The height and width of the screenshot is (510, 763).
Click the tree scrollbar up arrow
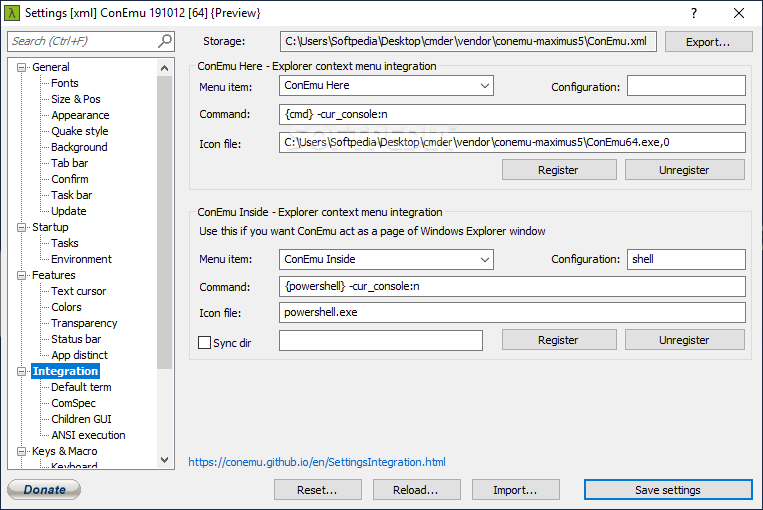pos(164,68)
